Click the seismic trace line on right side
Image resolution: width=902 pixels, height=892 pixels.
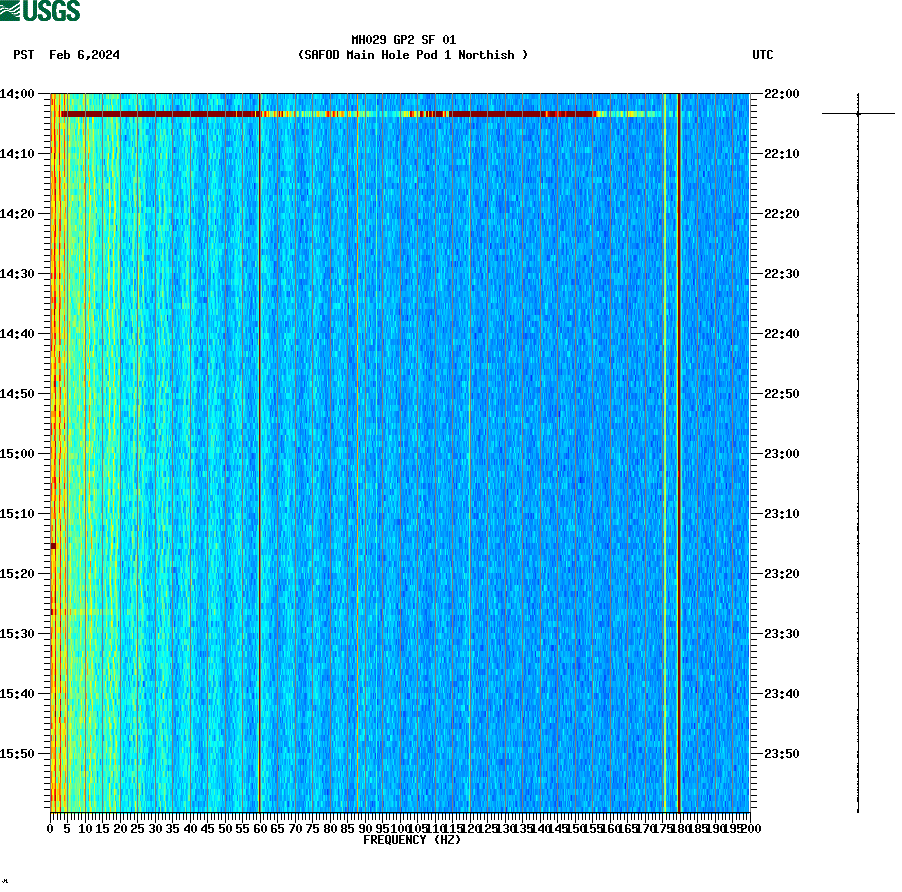[858, 450]
